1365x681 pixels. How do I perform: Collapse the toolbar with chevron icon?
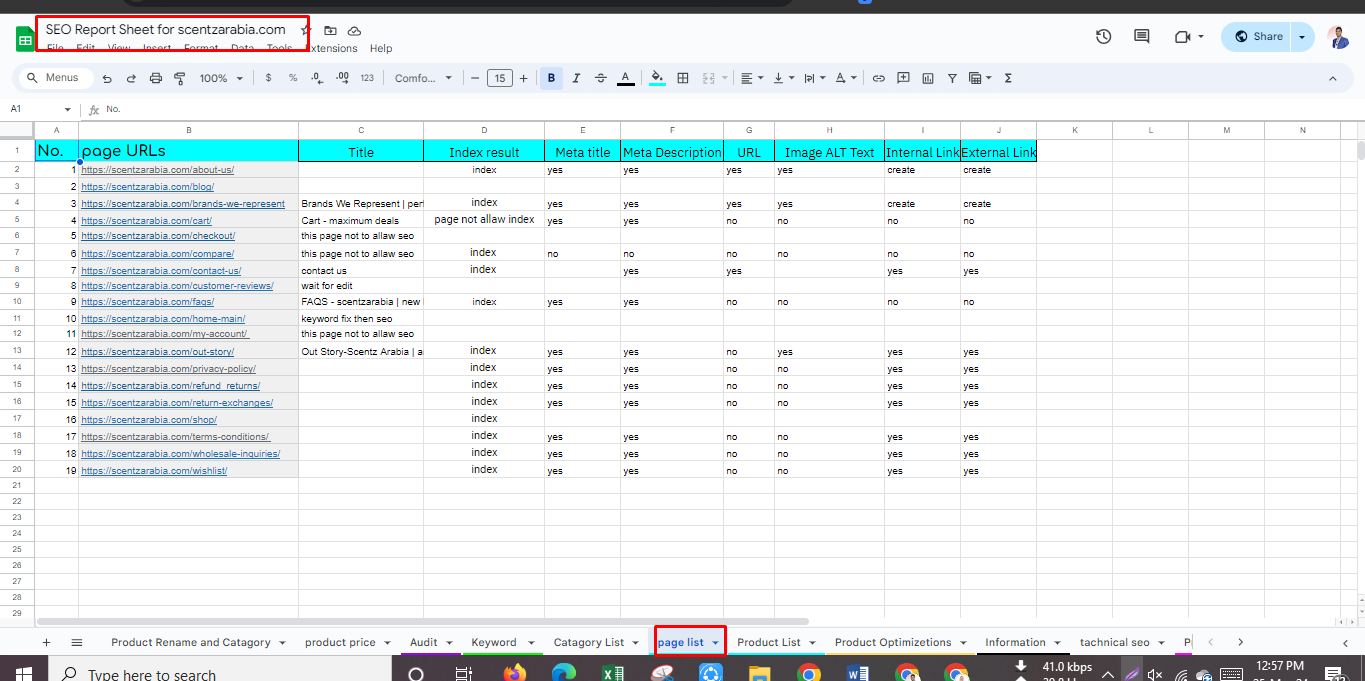1332,78
